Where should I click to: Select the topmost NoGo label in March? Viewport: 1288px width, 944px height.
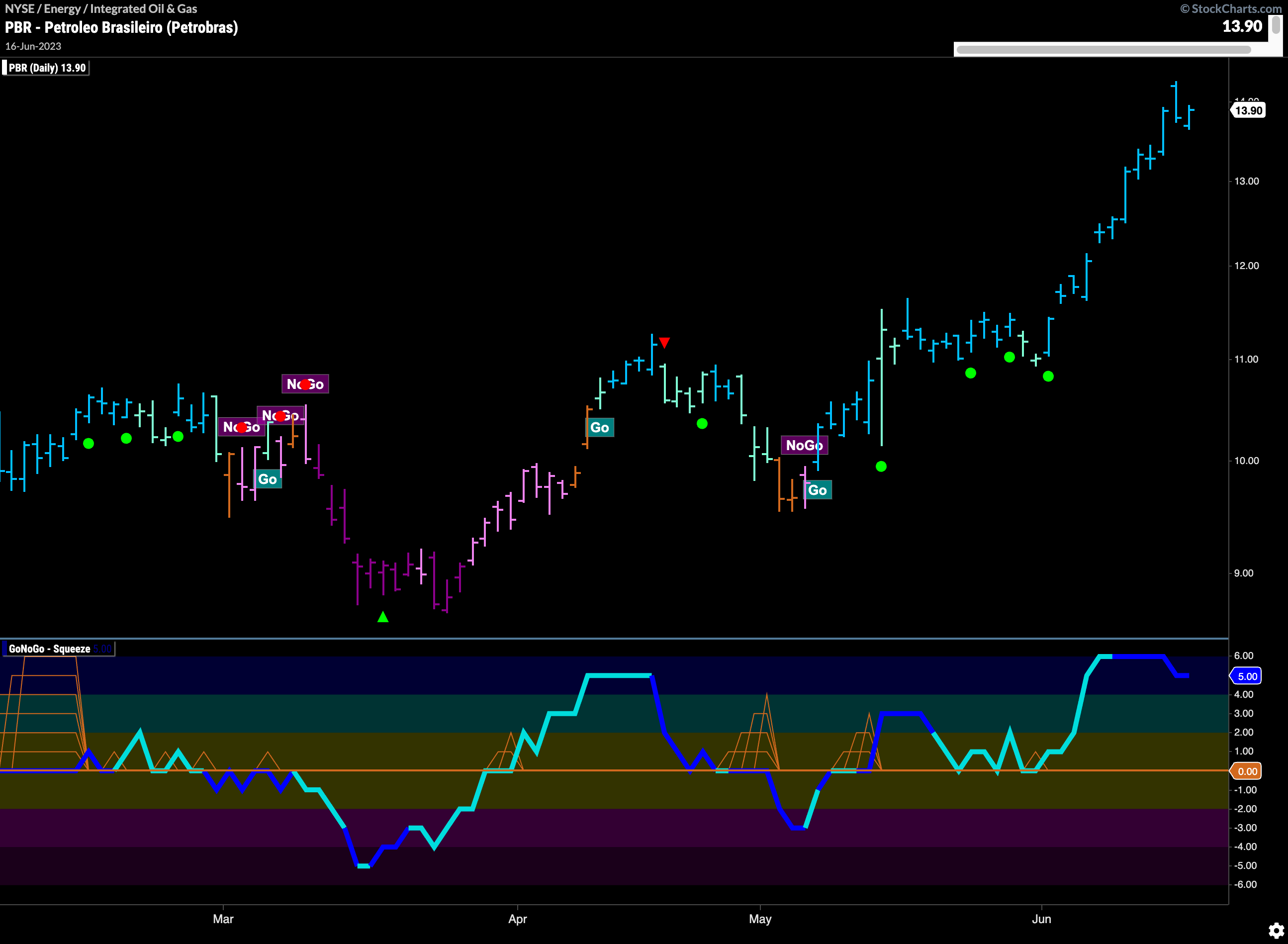click(305, 384)
